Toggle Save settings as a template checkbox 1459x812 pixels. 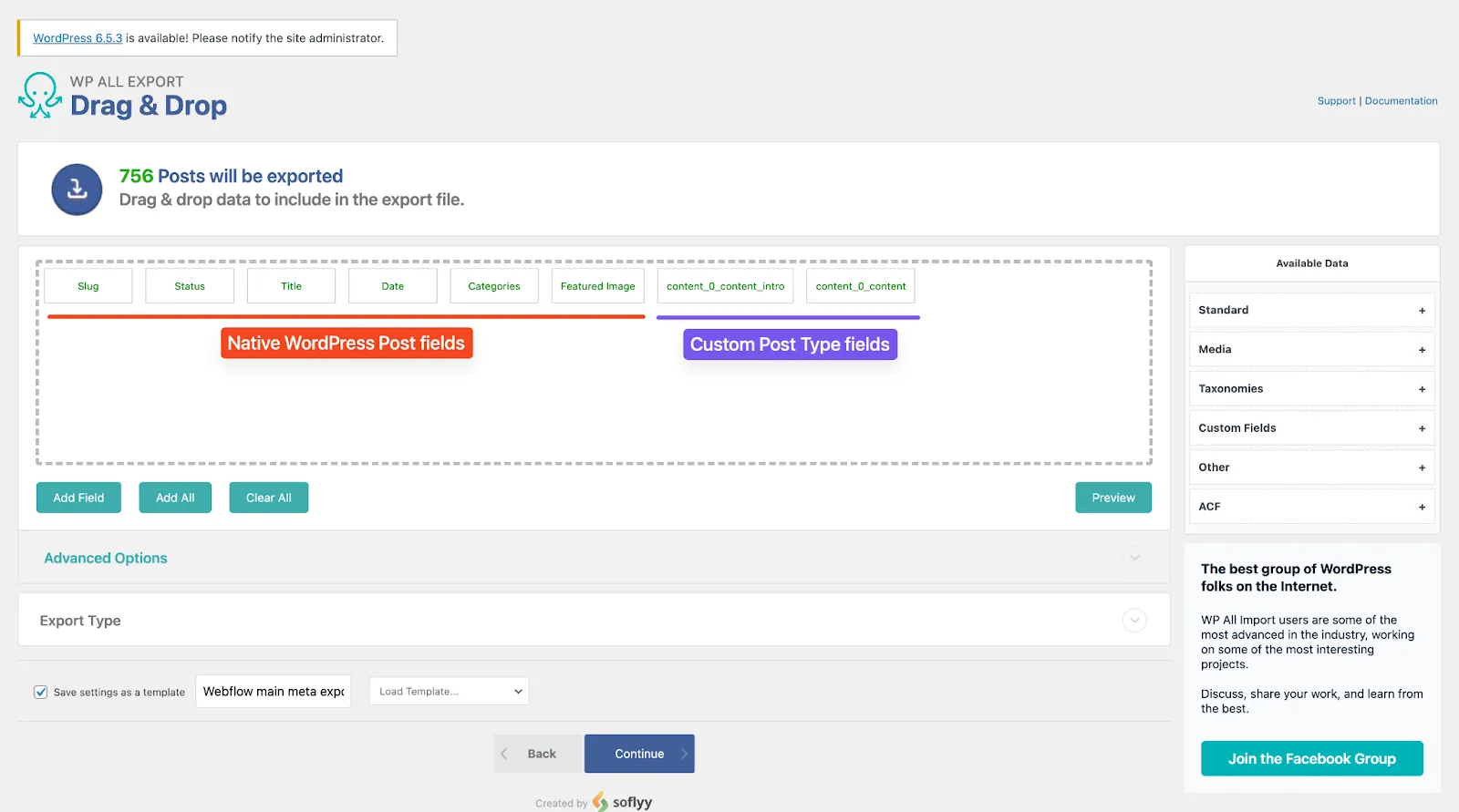coord(41,692)
